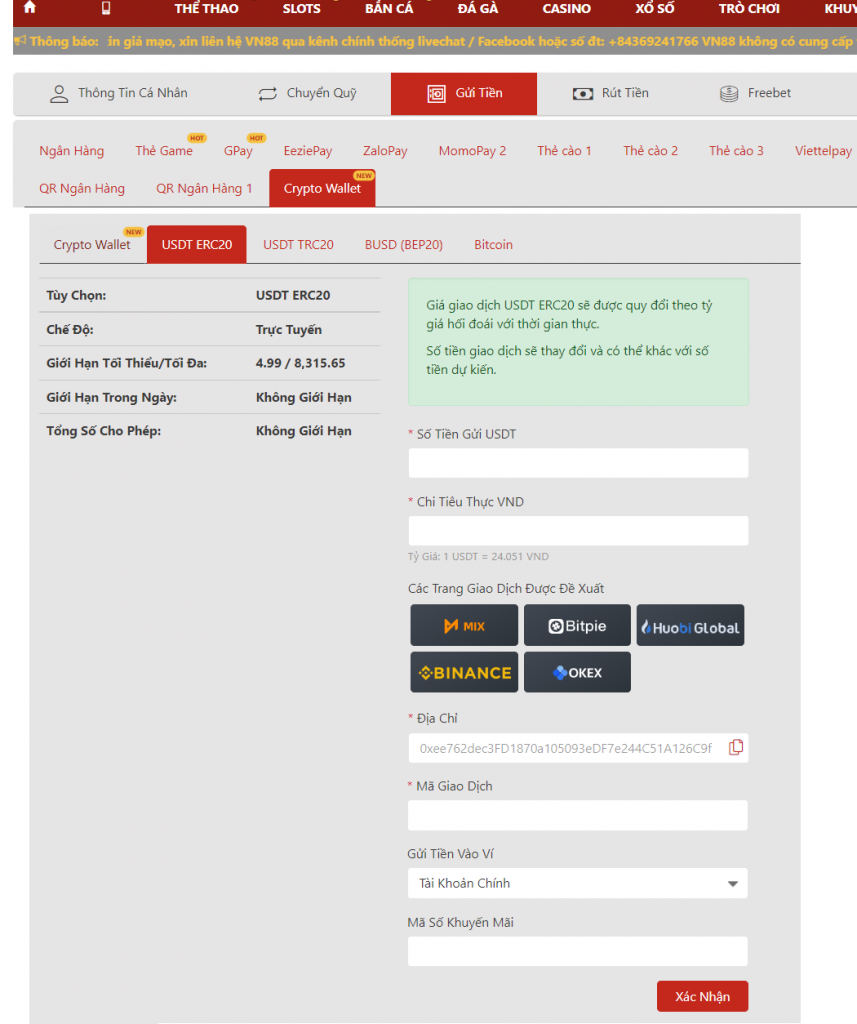
Task: Open the OKEX exchange logo
Action: coord(577,672)
